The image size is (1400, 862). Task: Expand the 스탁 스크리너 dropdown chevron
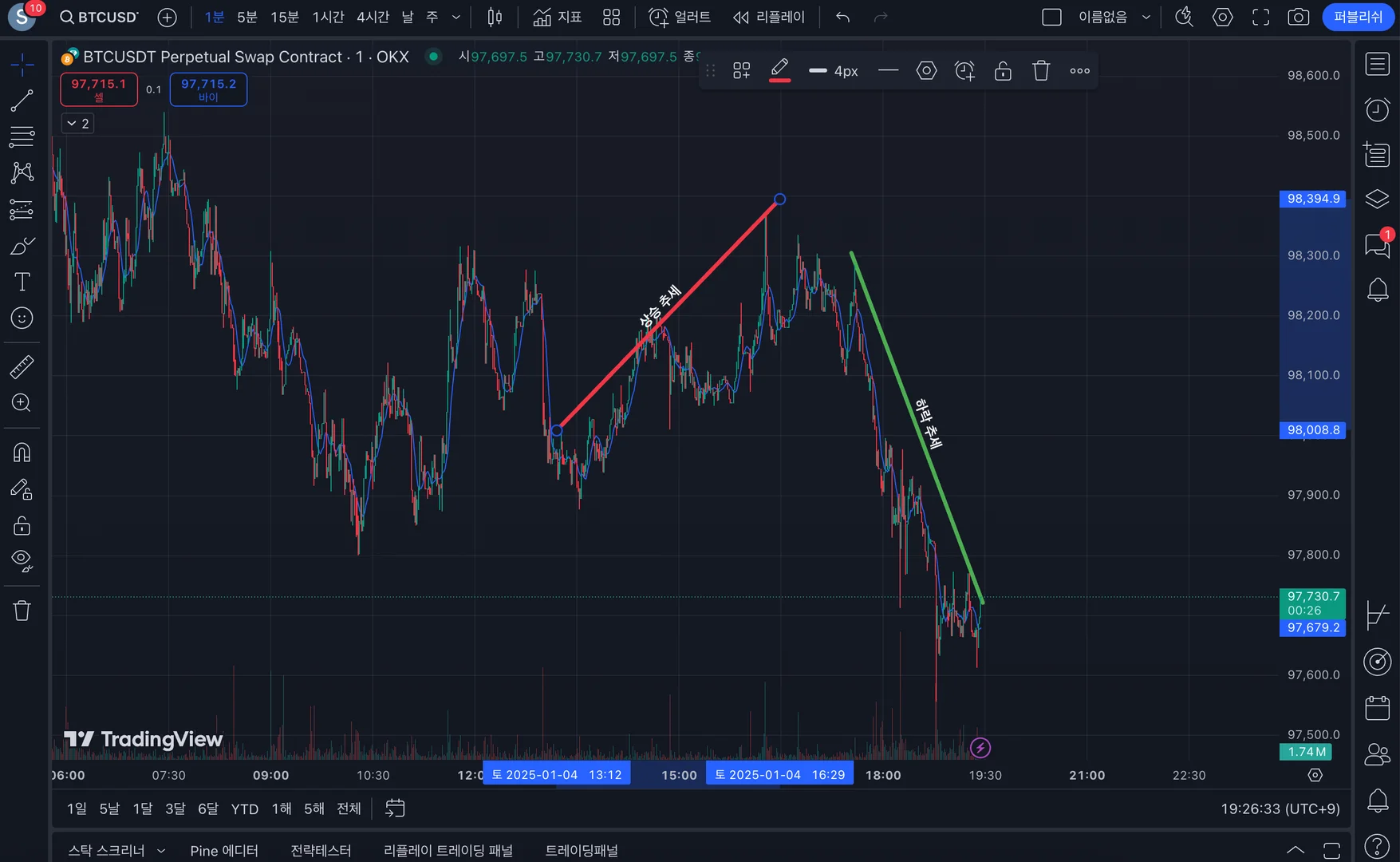(x=161, y=851)
